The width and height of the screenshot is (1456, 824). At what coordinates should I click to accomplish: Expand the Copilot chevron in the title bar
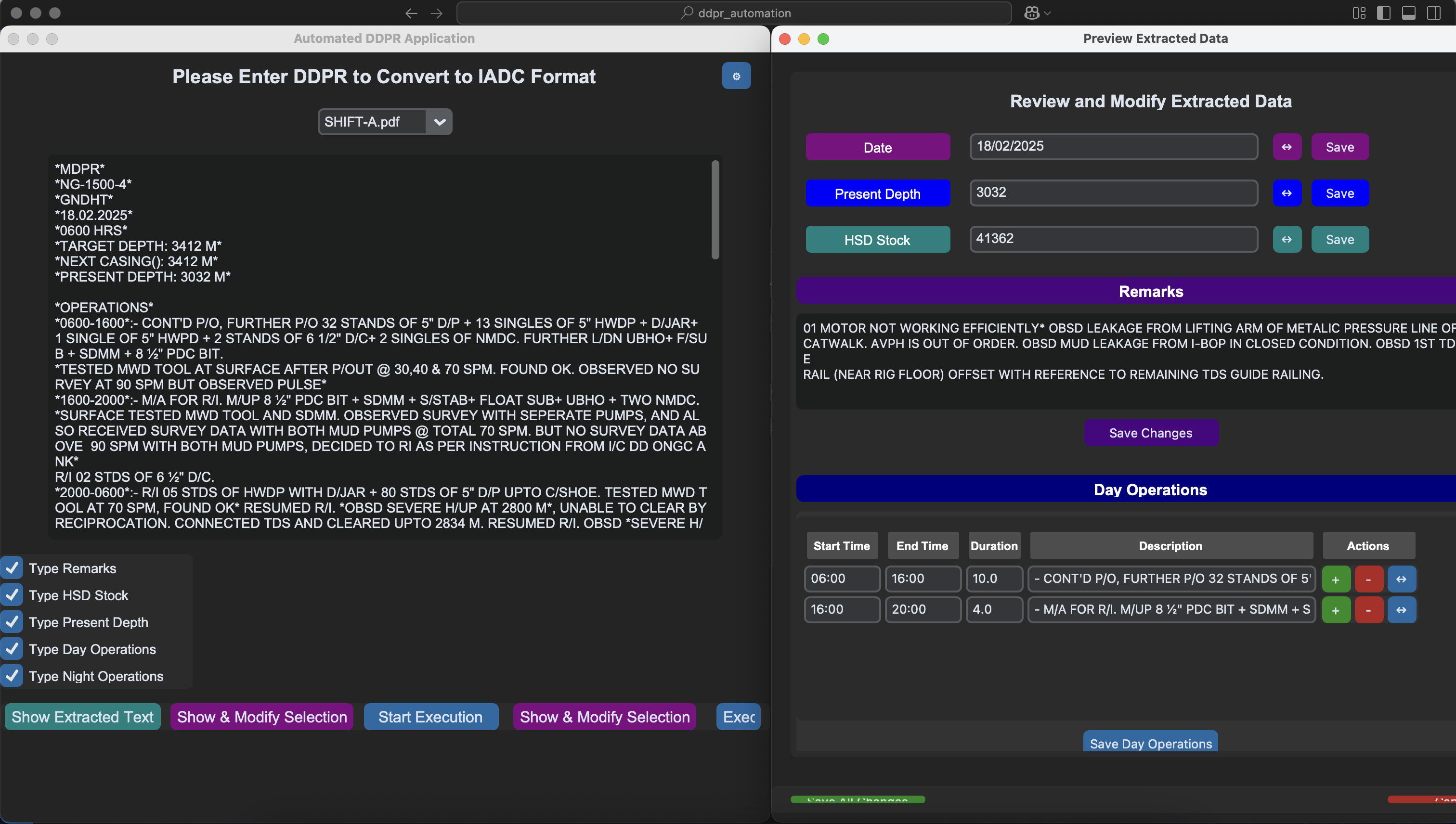(1047, 13)
